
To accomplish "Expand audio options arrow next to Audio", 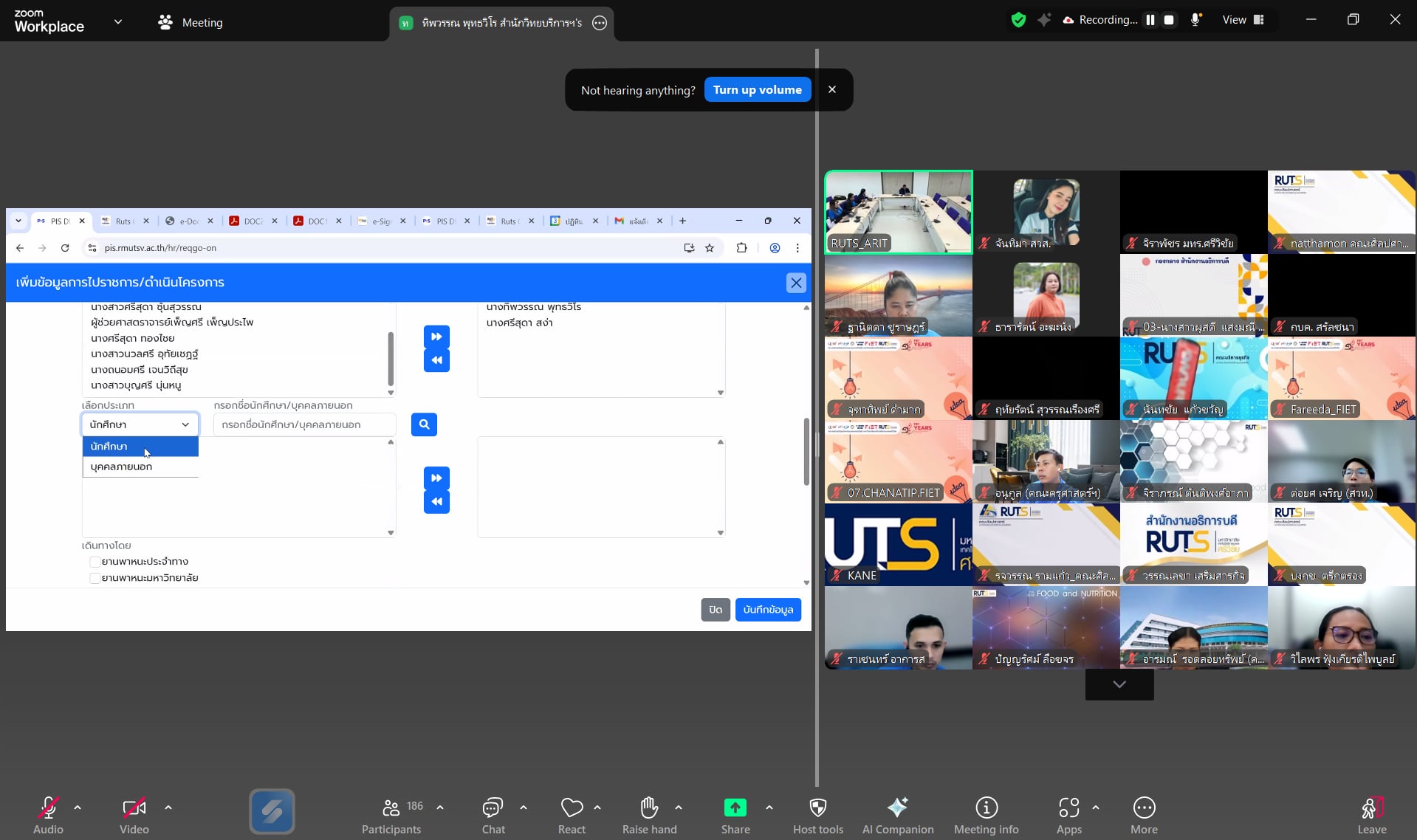I will point(78,808).
